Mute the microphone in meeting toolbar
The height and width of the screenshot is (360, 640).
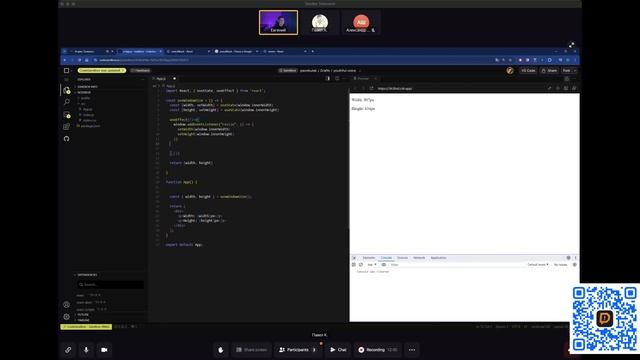coord(86,350)
